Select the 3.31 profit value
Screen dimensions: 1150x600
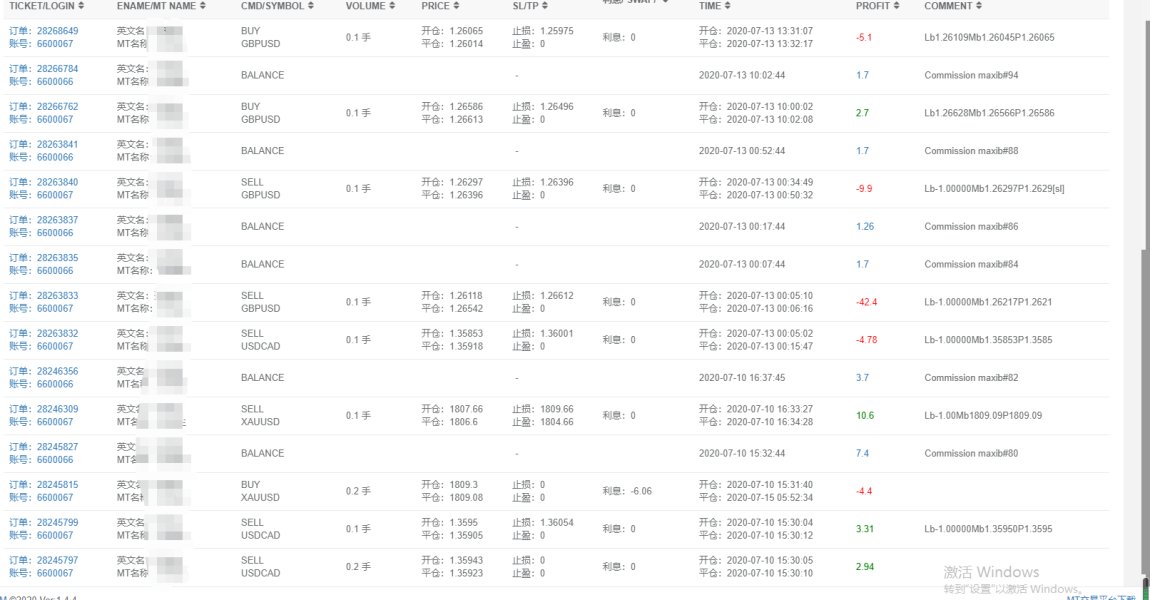pyautogui.click(x=865, y=529)
